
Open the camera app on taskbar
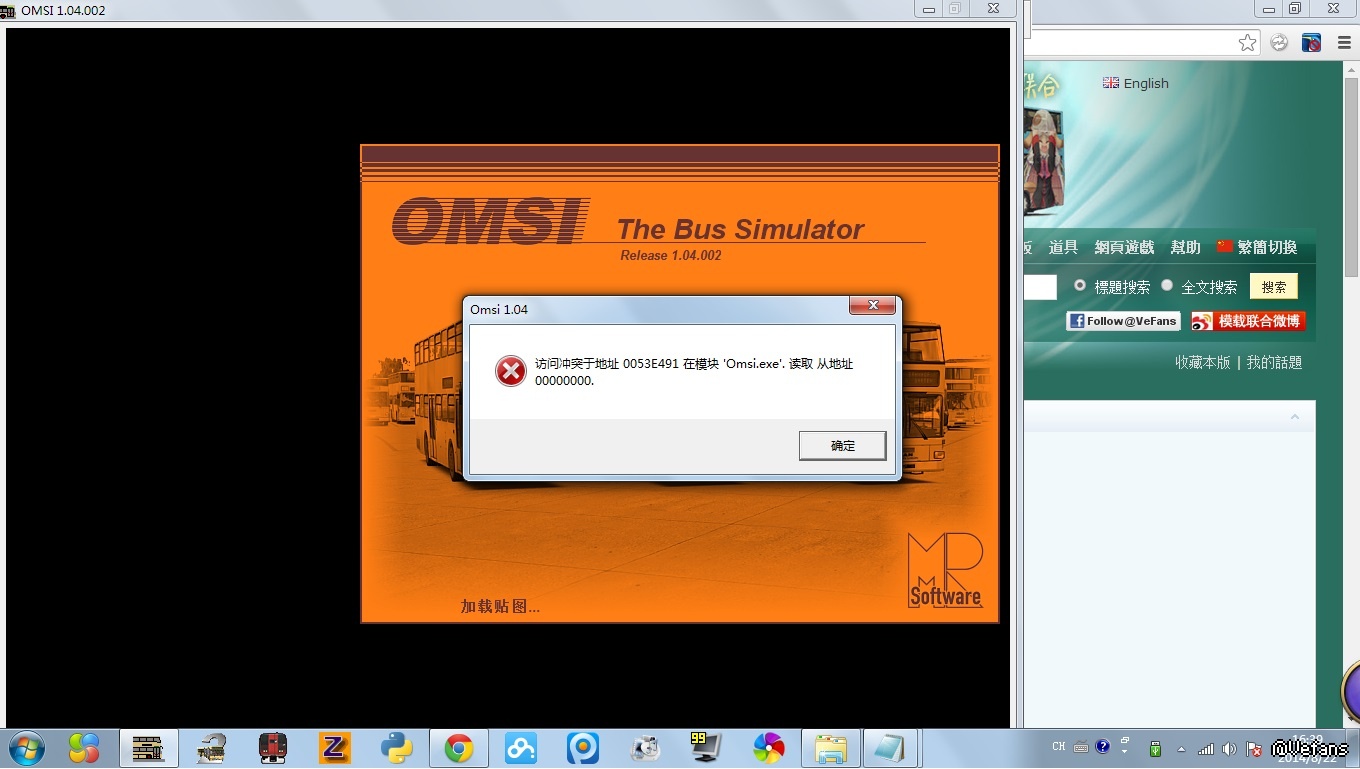[645, 748]
